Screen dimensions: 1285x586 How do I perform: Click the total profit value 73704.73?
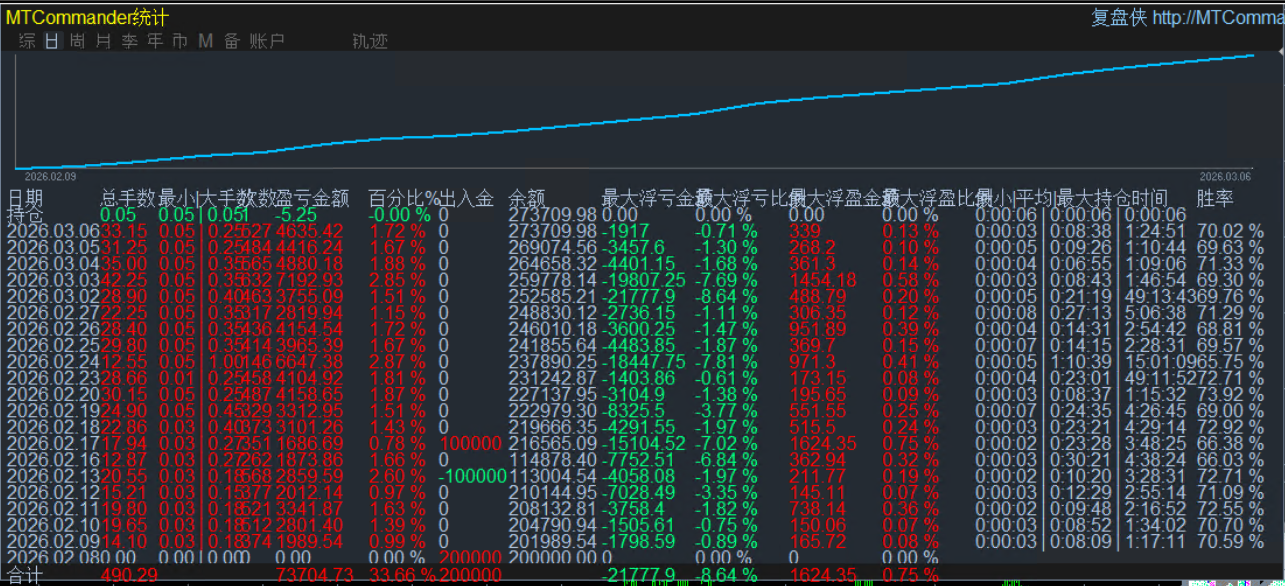pyautogui.click(x=315, y=575)
